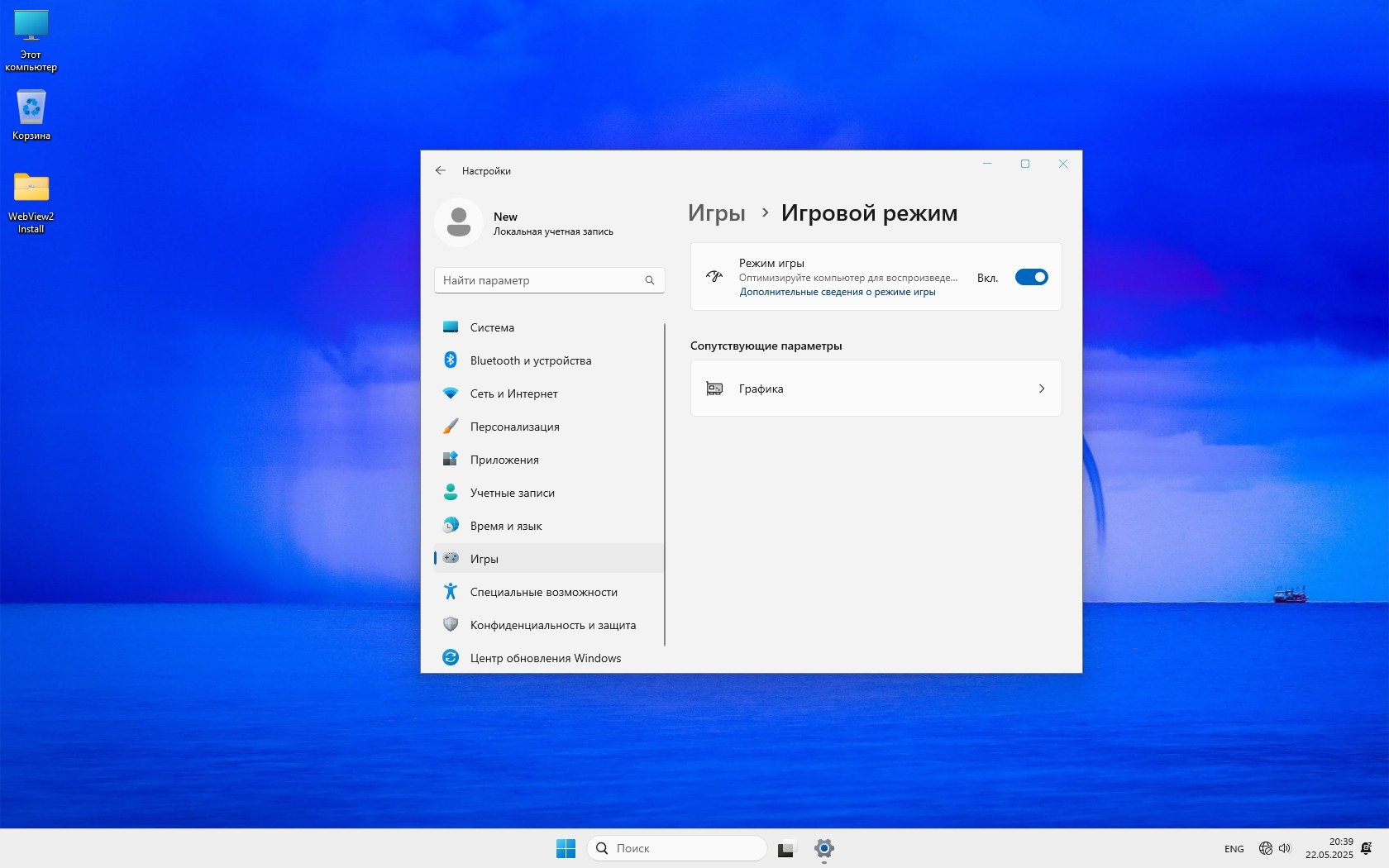Click the back arrow in Settings
This screenshot has height=868, width=1389.
tap(441, 171)
